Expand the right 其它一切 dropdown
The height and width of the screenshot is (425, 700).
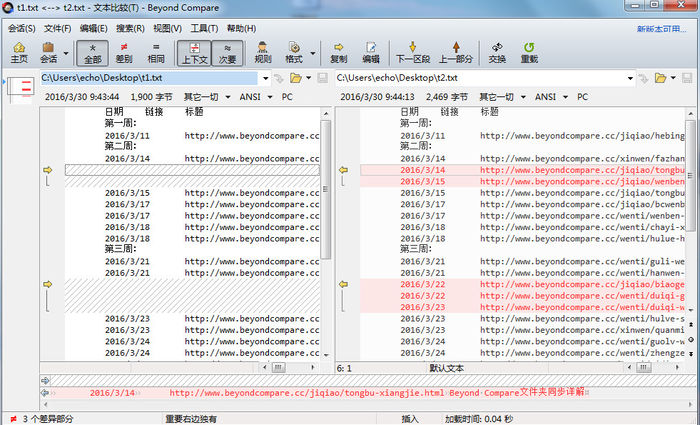tap(523, 97)
